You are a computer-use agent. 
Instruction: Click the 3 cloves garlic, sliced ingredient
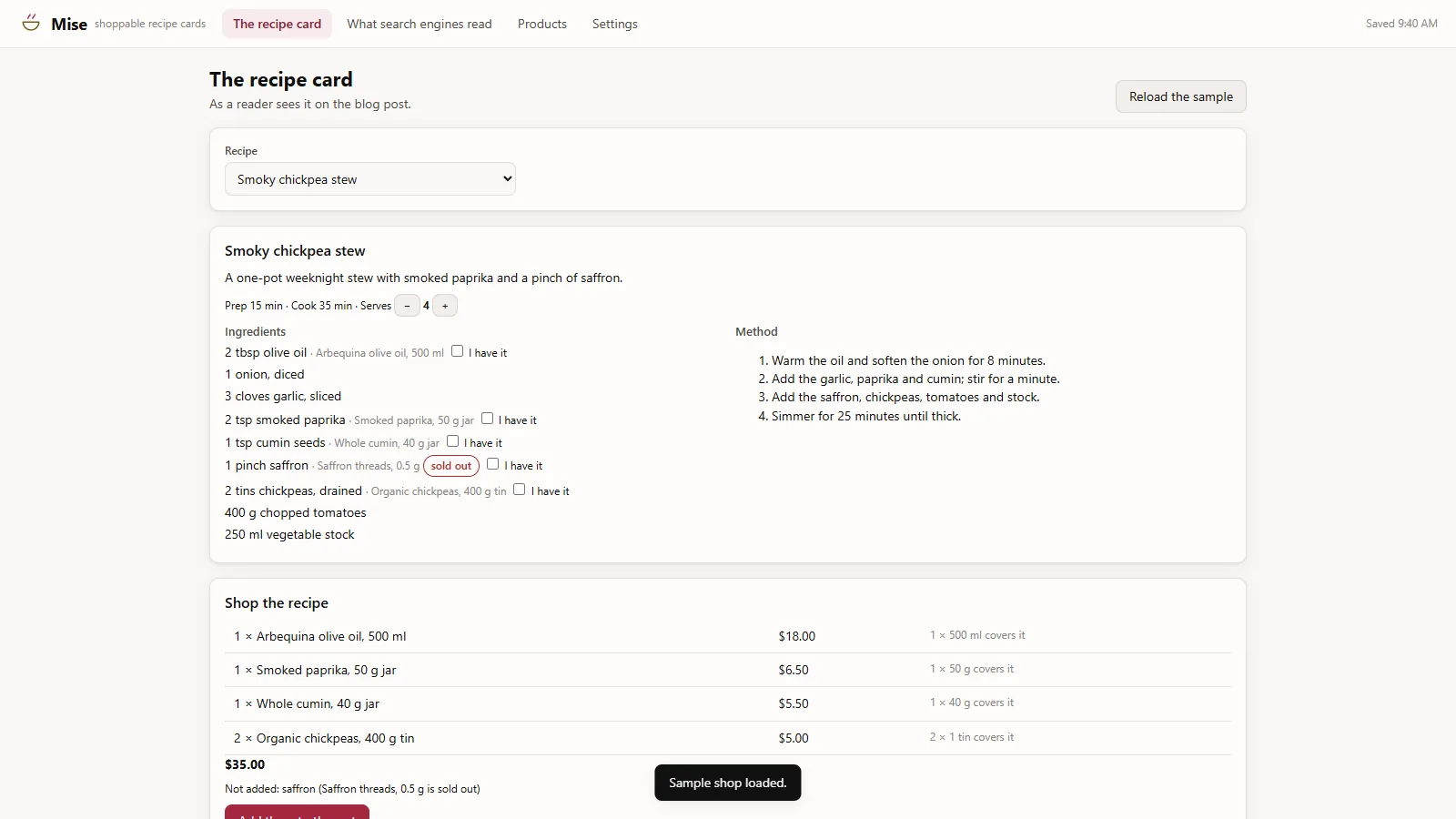283,396
